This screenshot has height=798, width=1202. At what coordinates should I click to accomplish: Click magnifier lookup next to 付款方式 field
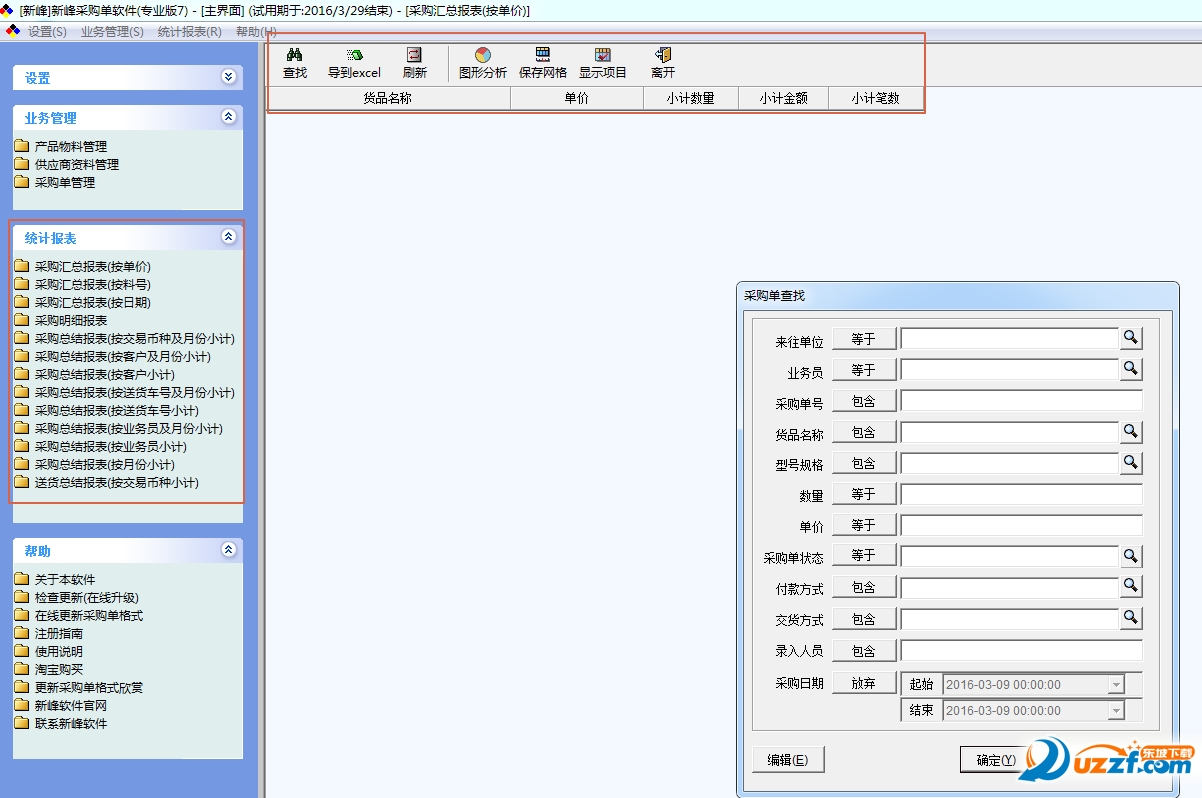tap(1130, 587)
